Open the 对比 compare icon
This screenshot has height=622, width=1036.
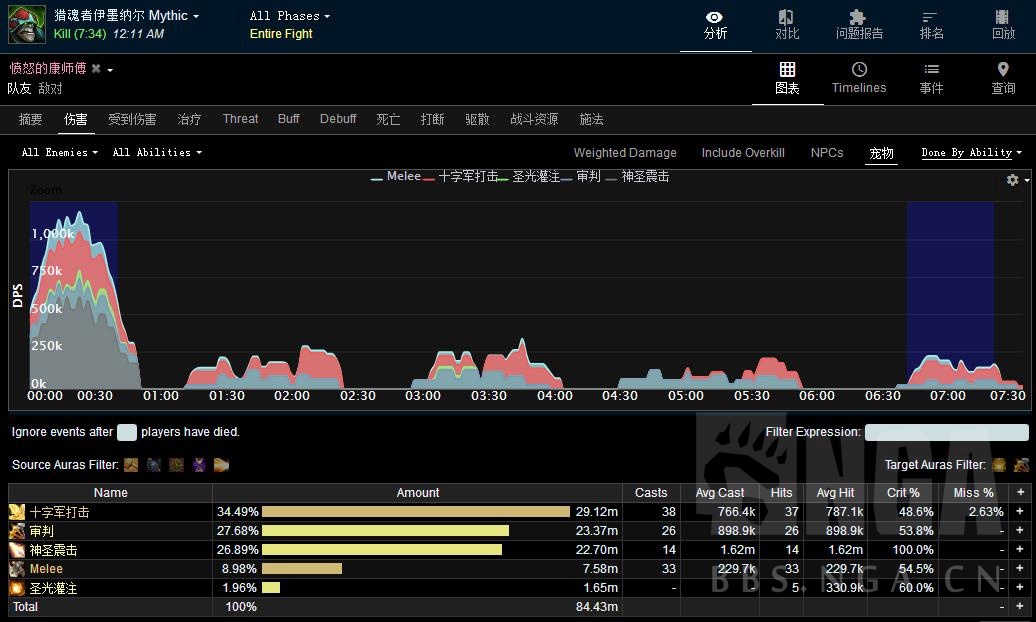[x=786, y=17]
